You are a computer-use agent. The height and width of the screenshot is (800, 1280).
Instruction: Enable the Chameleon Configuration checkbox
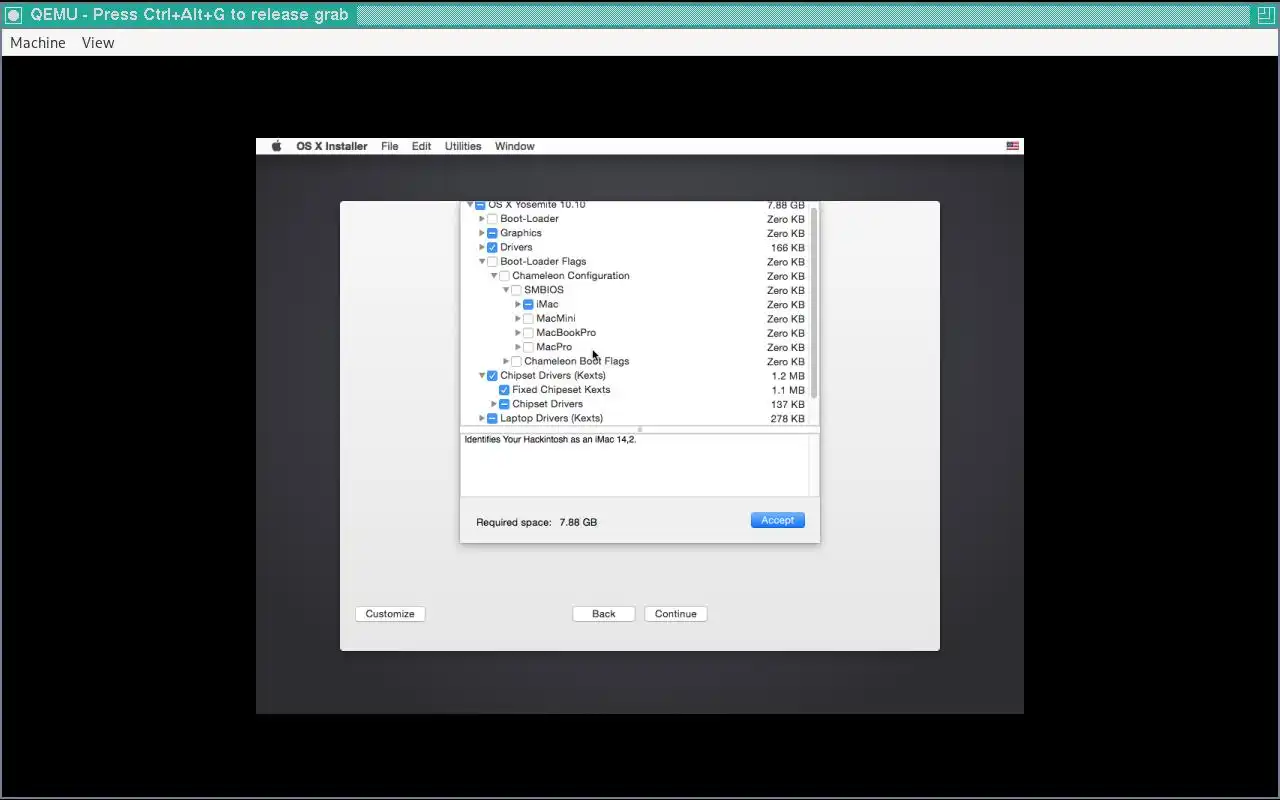click(504, 276)
